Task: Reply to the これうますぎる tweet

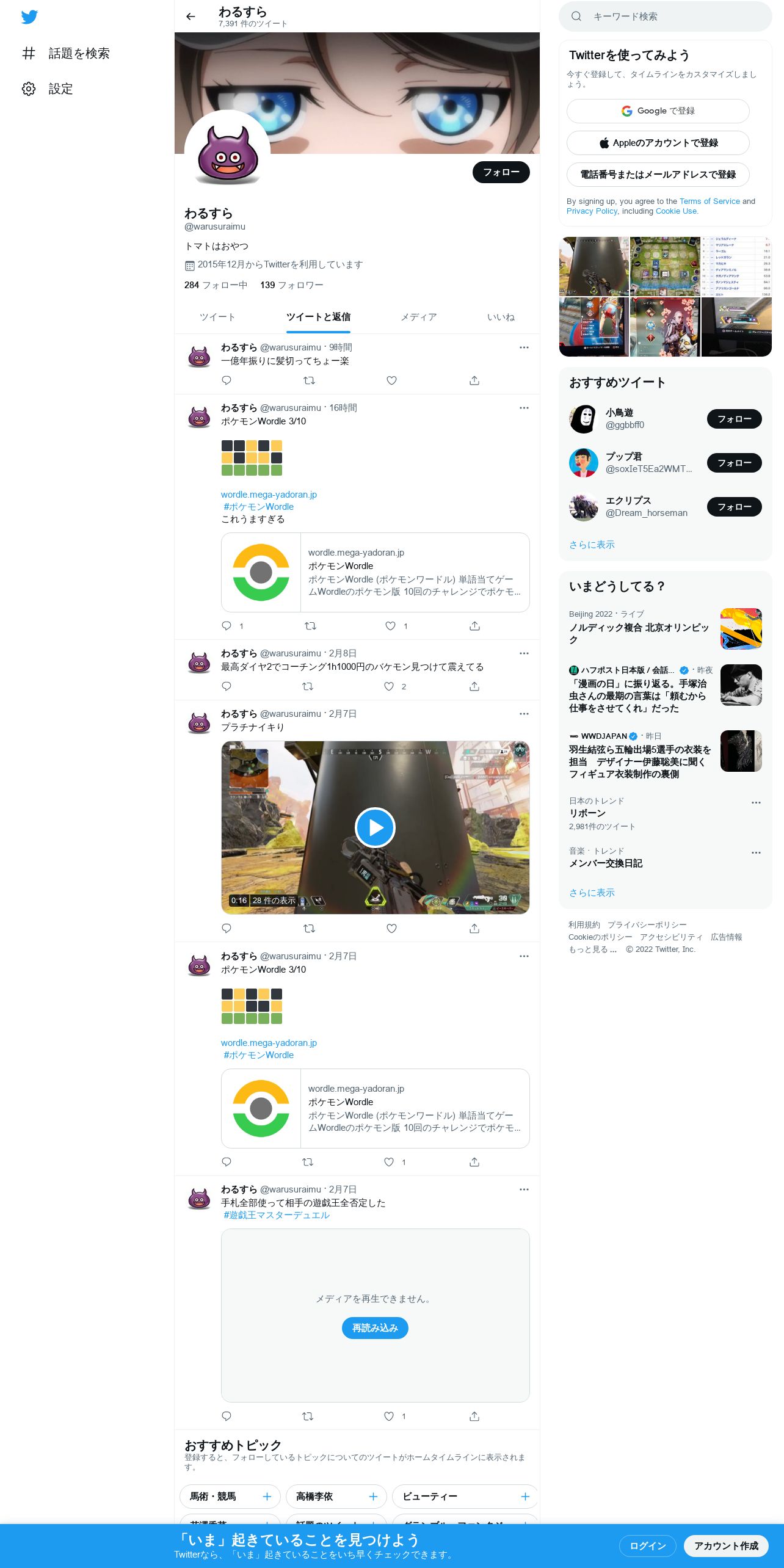Action: coord(227,626)
